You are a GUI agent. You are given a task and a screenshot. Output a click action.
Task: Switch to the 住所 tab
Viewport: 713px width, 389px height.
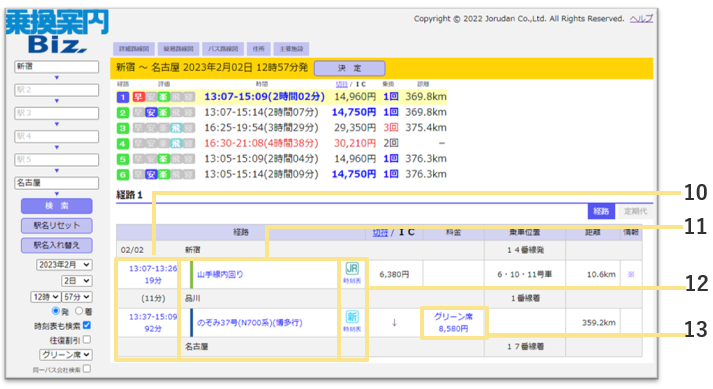tap(259, 49)
